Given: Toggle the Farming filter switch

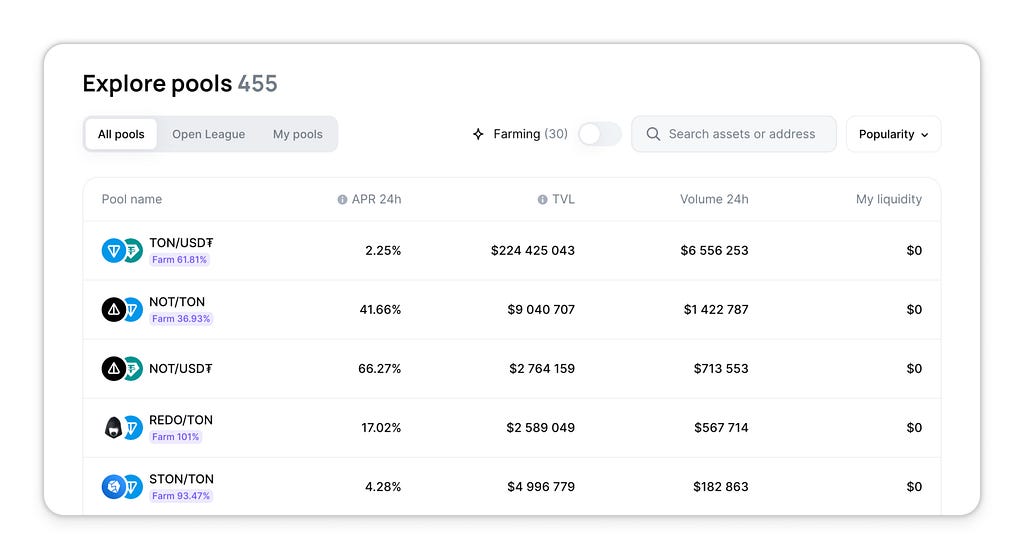Looking at the screenshot, I should click(x=600, y=135).
